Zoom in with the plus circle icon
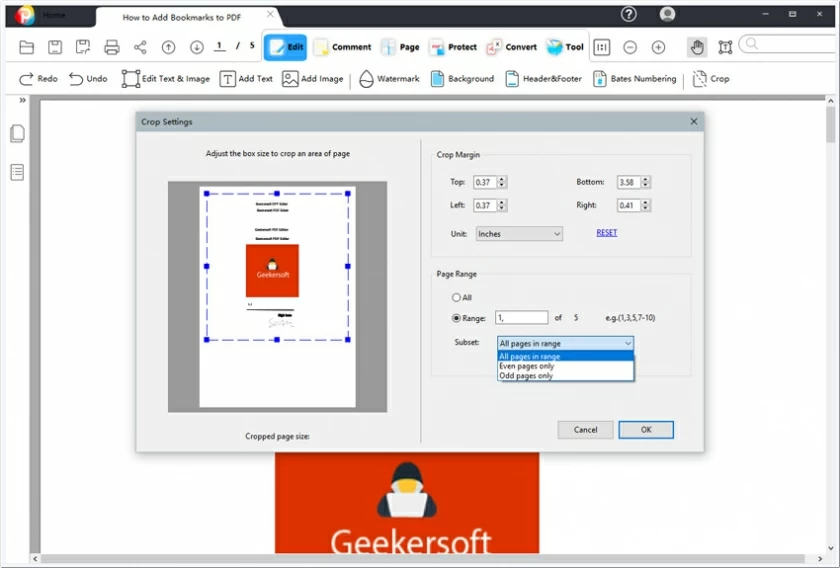This screenshot has height=568, width=840. coord(658,47)
